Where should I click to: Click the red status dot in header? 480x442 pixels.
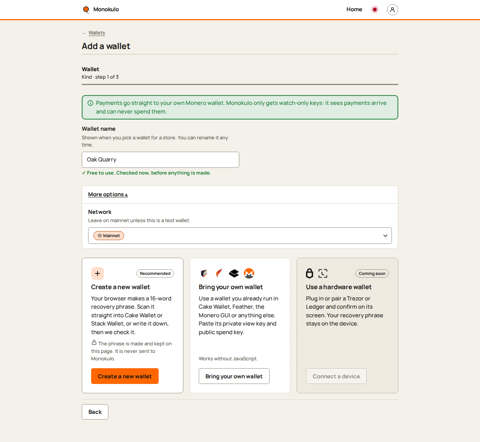tap(375, 9)
